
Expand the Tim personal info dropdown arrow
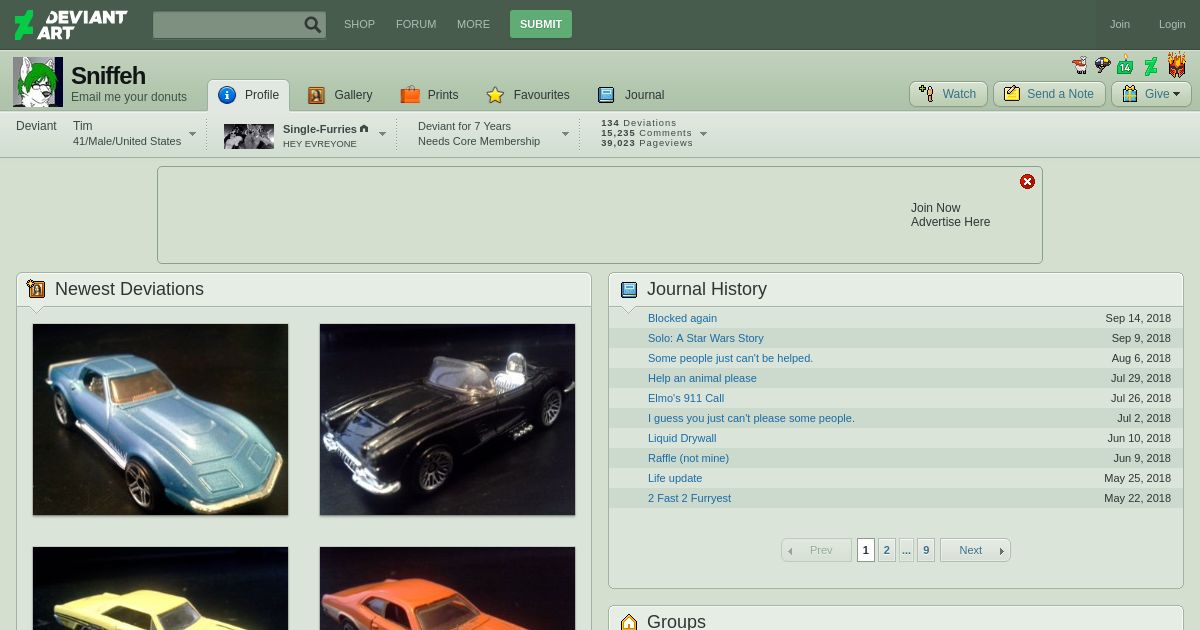193,134
